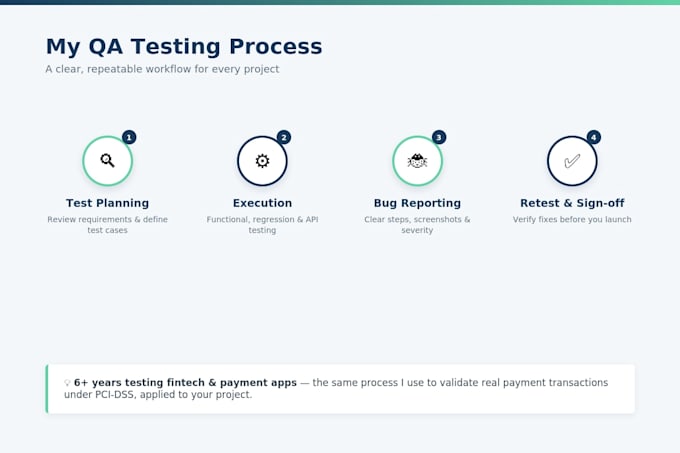Click the "under PCI-DSS, applied to your project." line
Viewport: 680px width, 453px height.
pos(158,395)
